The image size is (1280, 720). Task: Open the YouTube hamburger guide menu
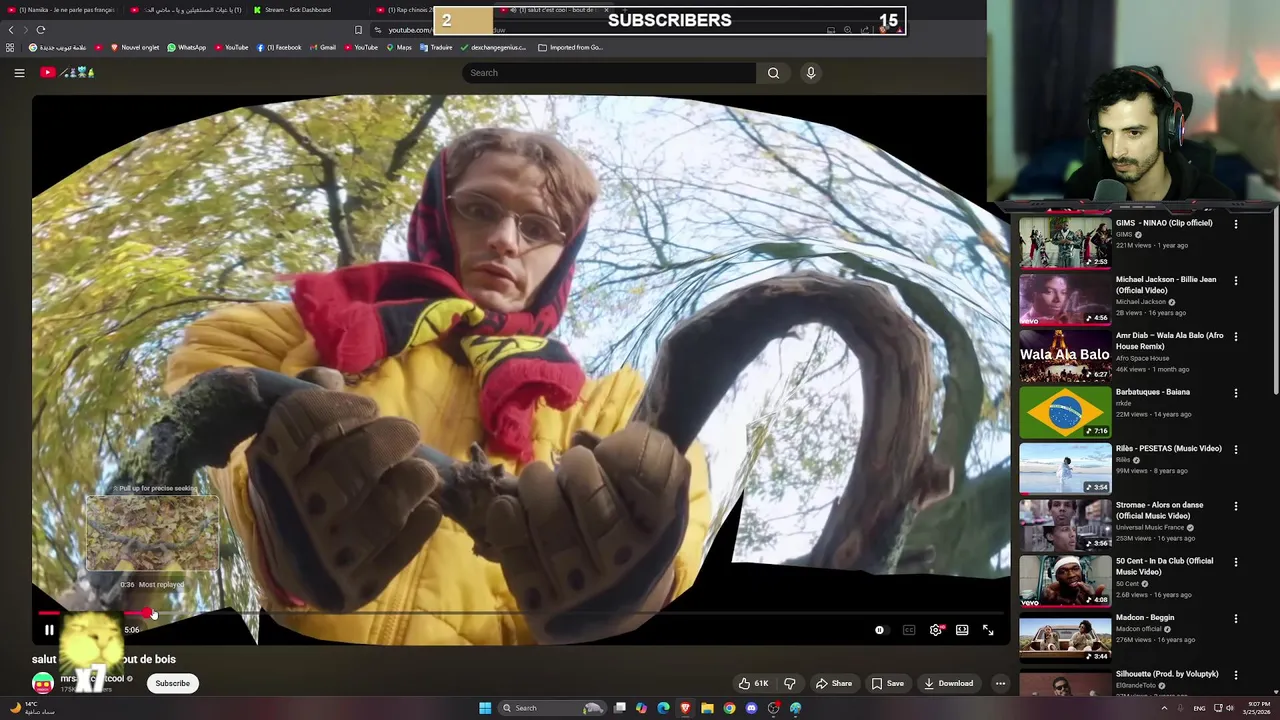click(x=19, y=73)
